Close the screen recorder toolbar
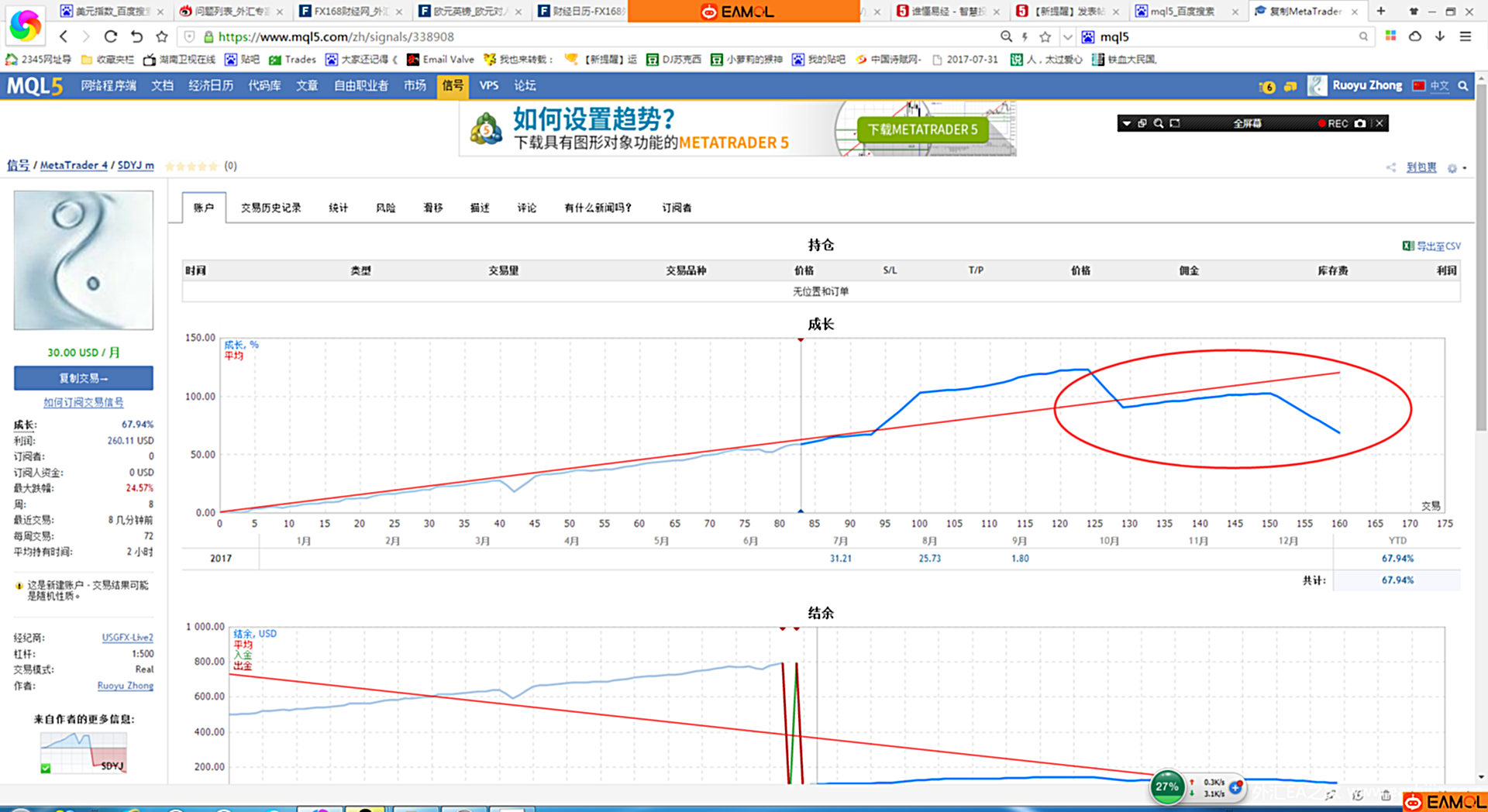This screenshot has width=1488, height=812. tap(1379, 123)
